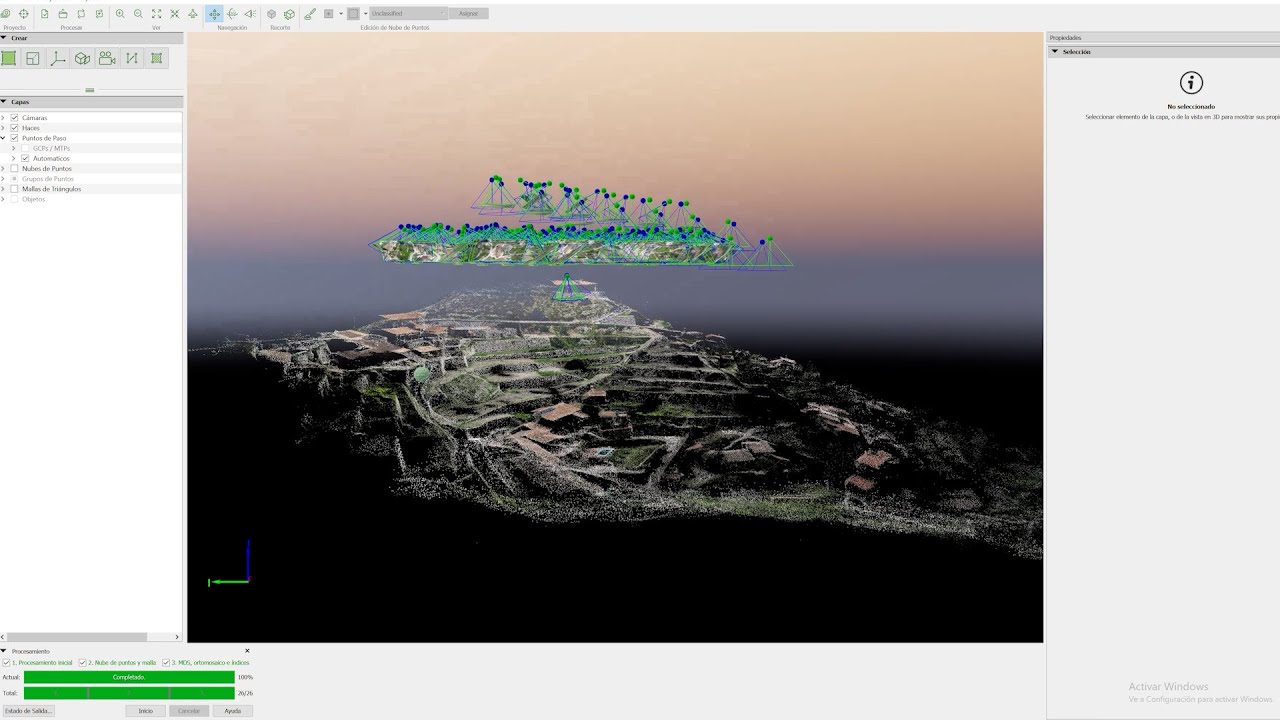Open the Estado de Salida button
The height and width of the screenshot is (720, 1280).
28,711
